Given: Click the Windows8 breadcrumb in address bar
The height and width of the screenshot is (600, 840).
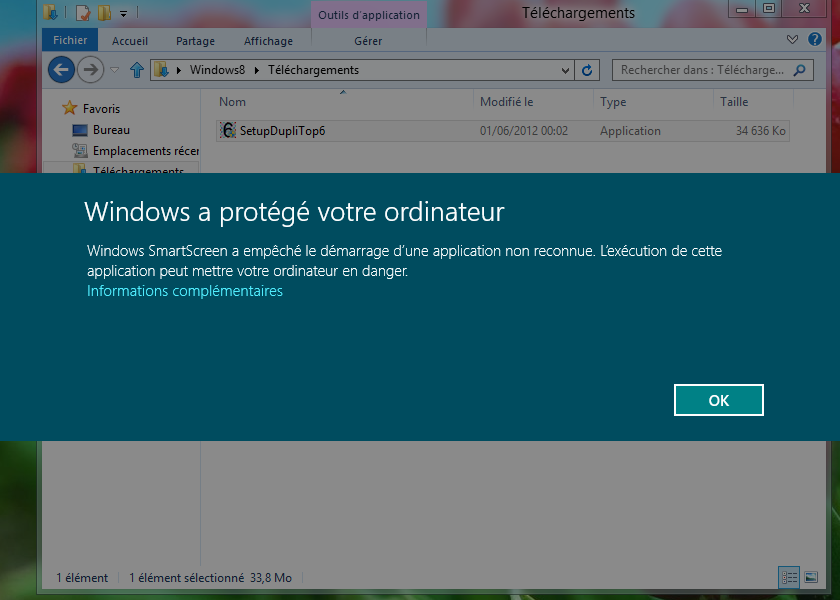Looking at the screenshot, I should coord(217,70).
